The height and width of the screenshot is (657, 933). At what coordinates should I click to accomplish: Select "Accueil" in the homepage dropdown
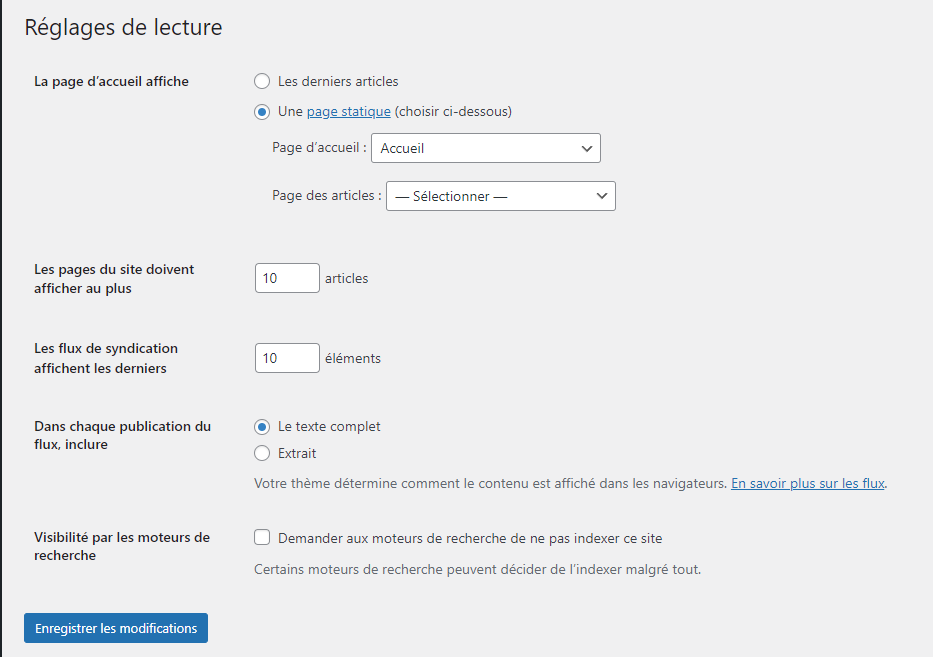point(485,147)
